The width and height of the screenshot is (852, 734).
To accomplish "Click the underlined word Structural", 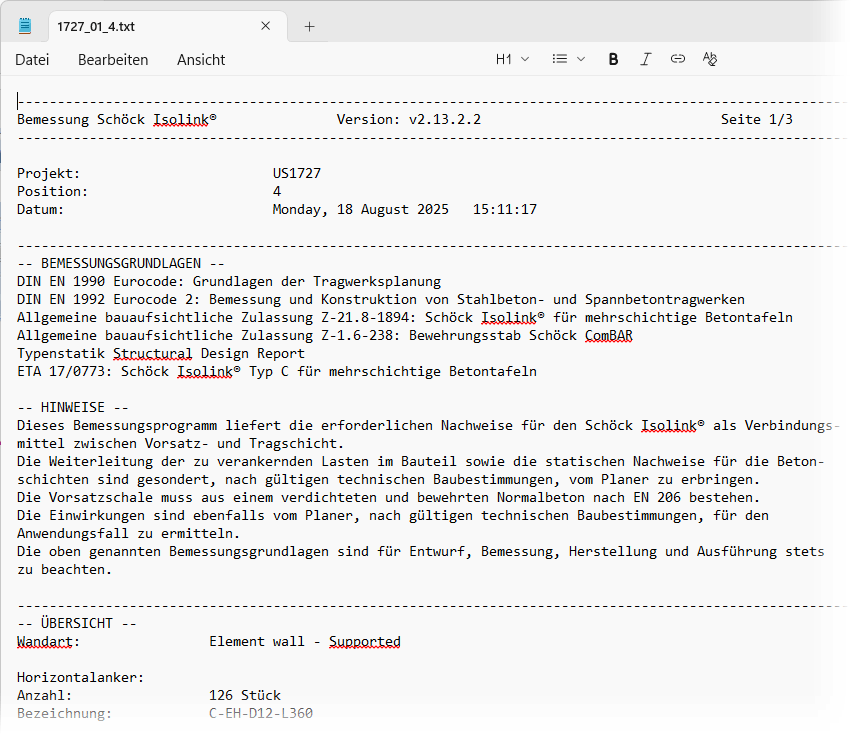I will coord(152,354).
